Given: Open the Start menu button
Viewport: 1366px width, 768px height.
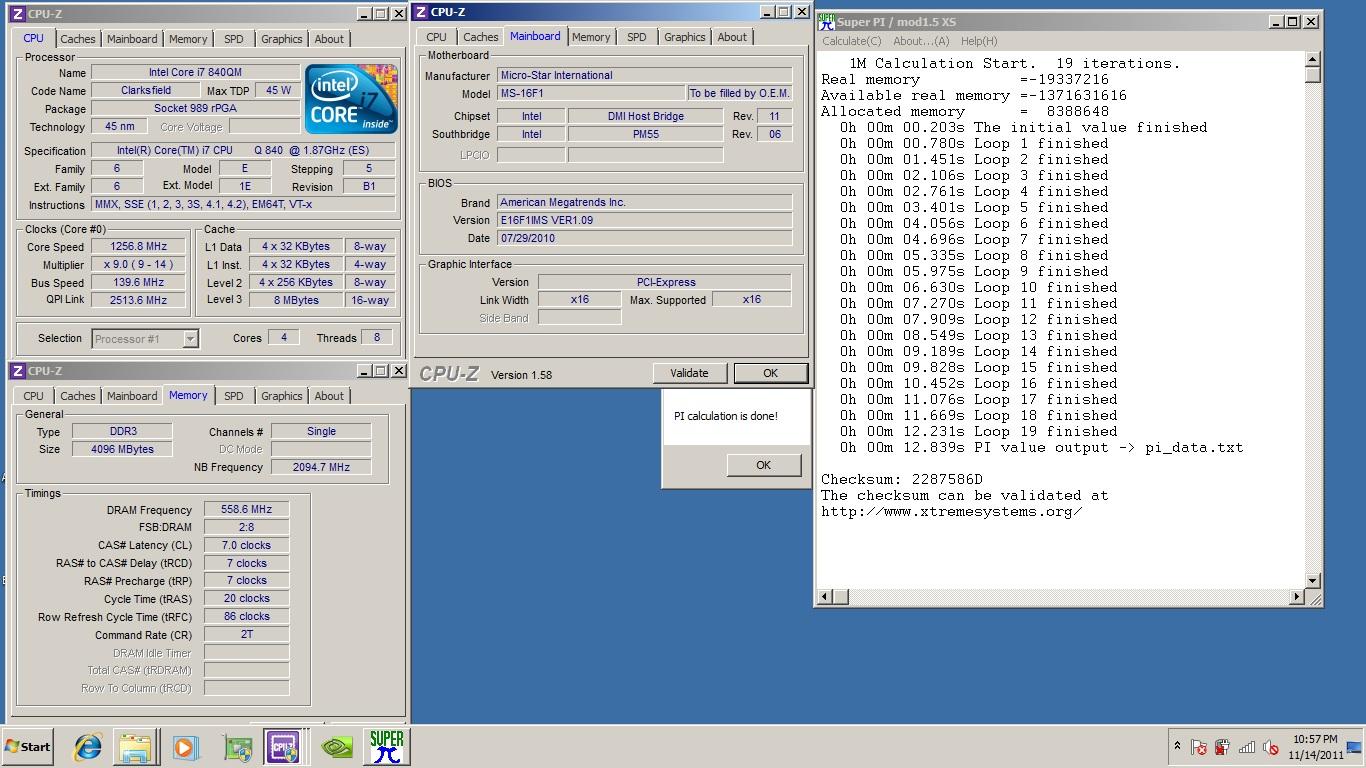Looking at the screenshot, I should pyautogui.click(x=28, y=746).
